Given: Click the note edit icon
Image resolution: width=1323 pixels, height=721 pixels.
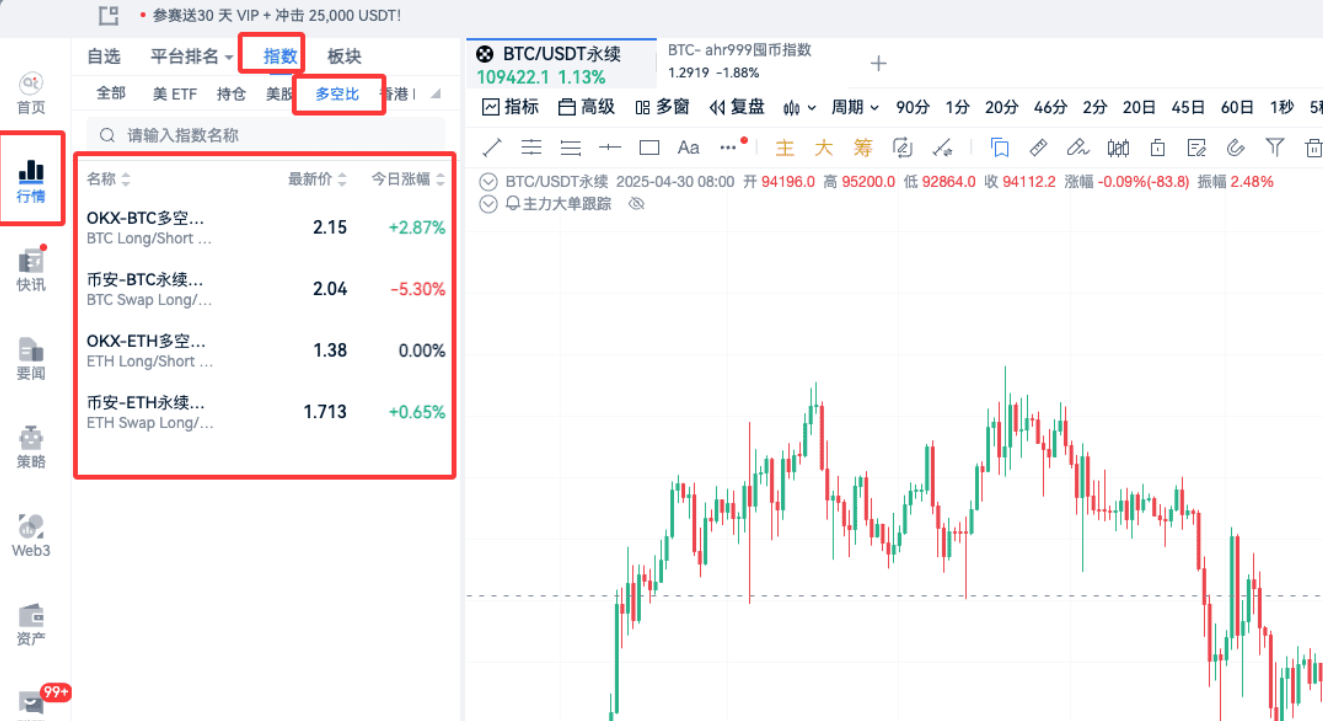Looking at the screenshot, I should tap(1196, 148).
